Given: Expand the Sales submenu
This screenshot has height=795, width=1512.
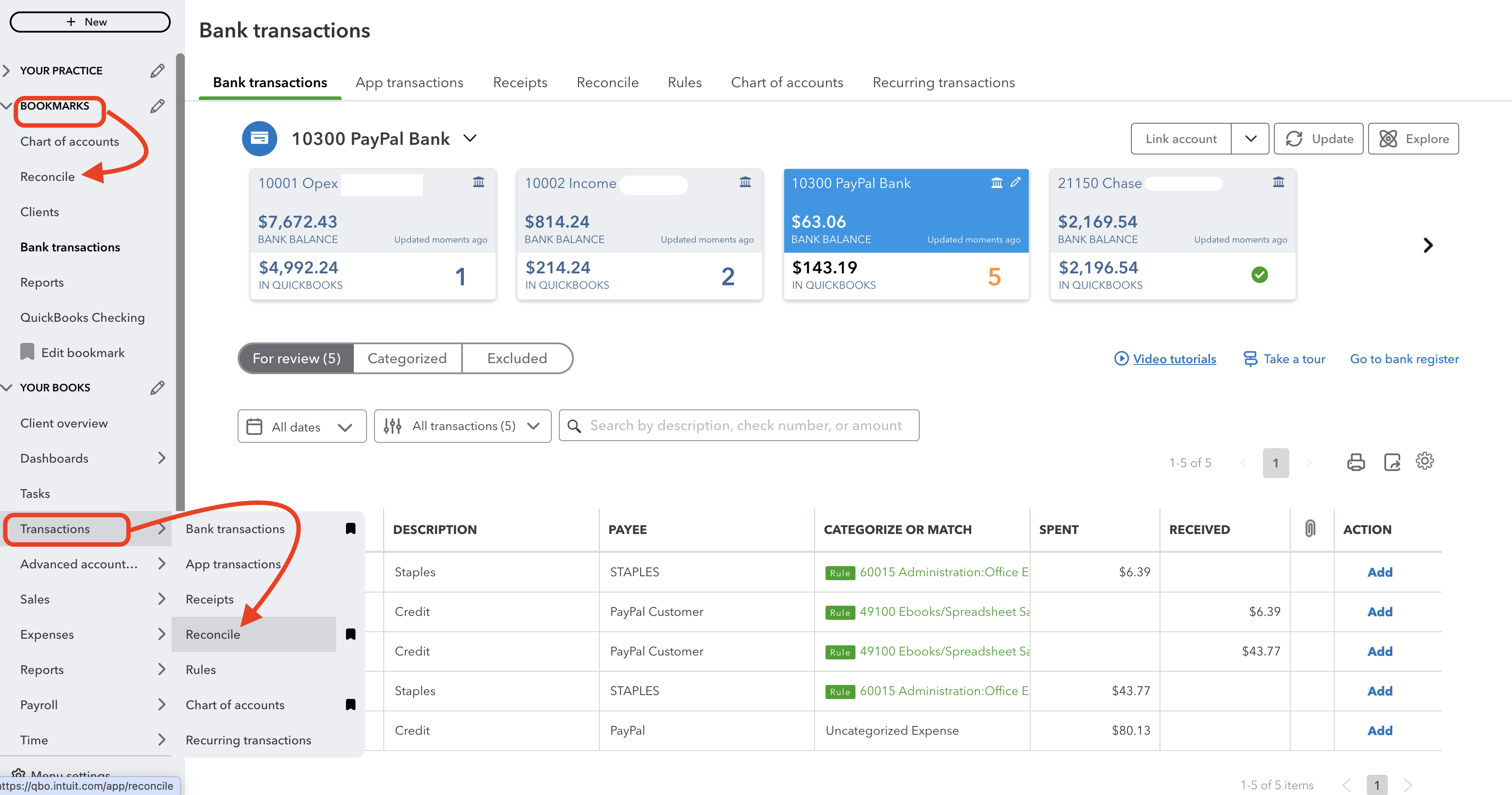Looking at the screenshot, I should [x=161, y=599].
